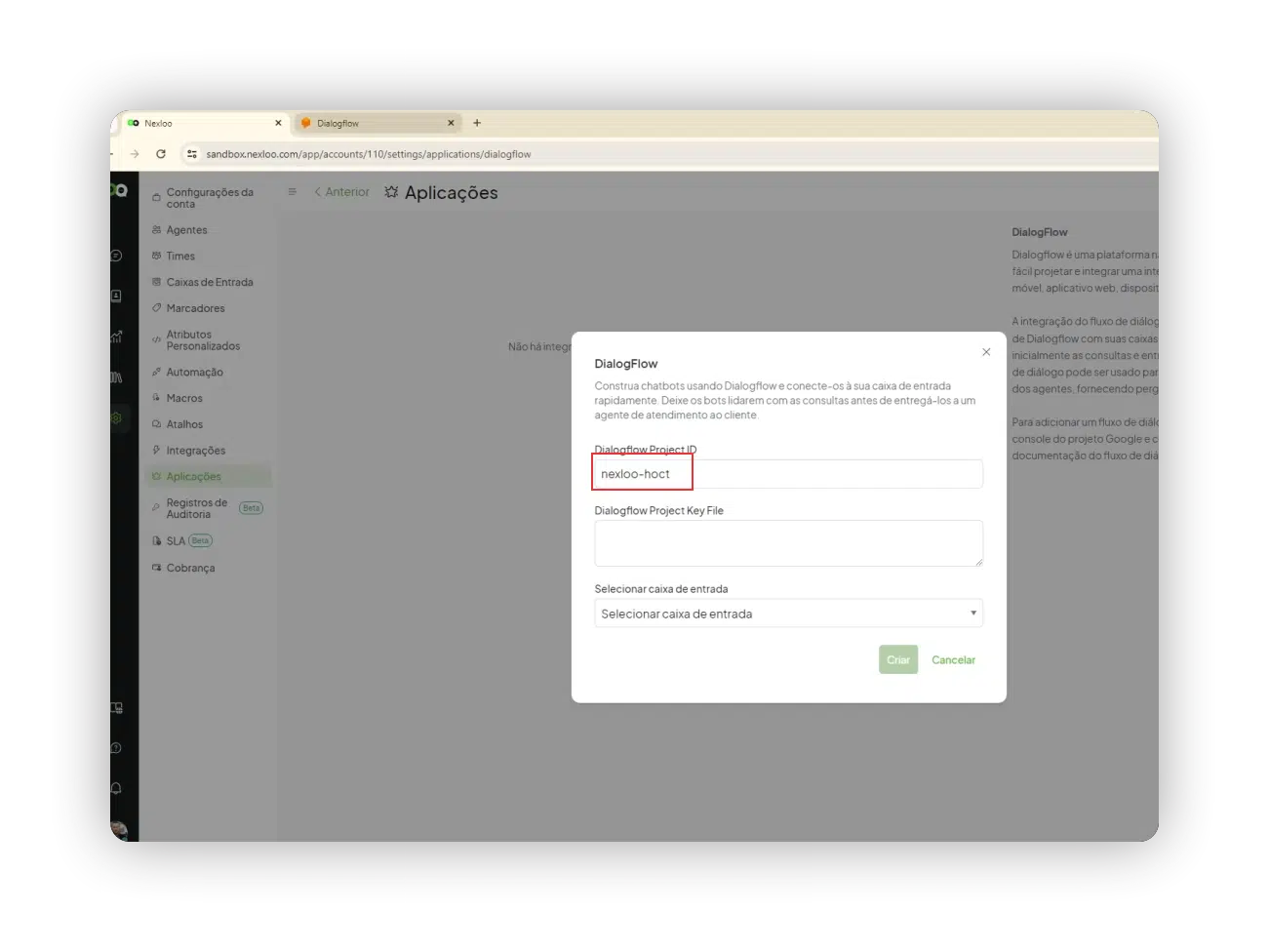Open Agentes settings

pos(186,230)
